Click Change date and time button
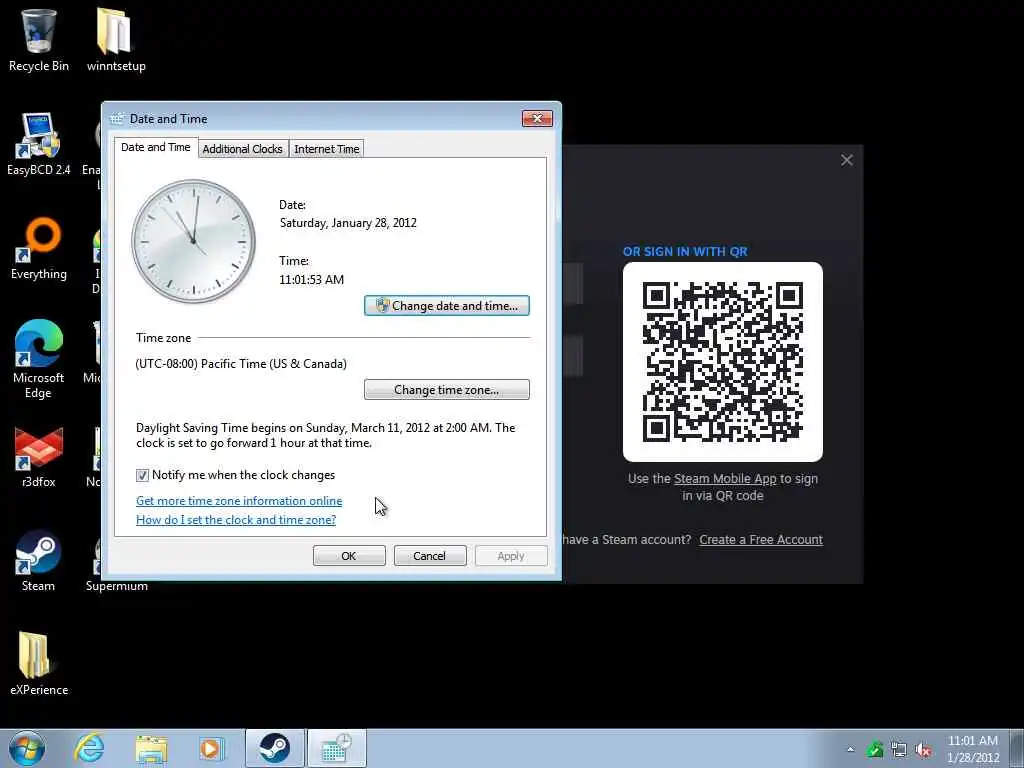The image size is (1024, 768). [447, 306]
